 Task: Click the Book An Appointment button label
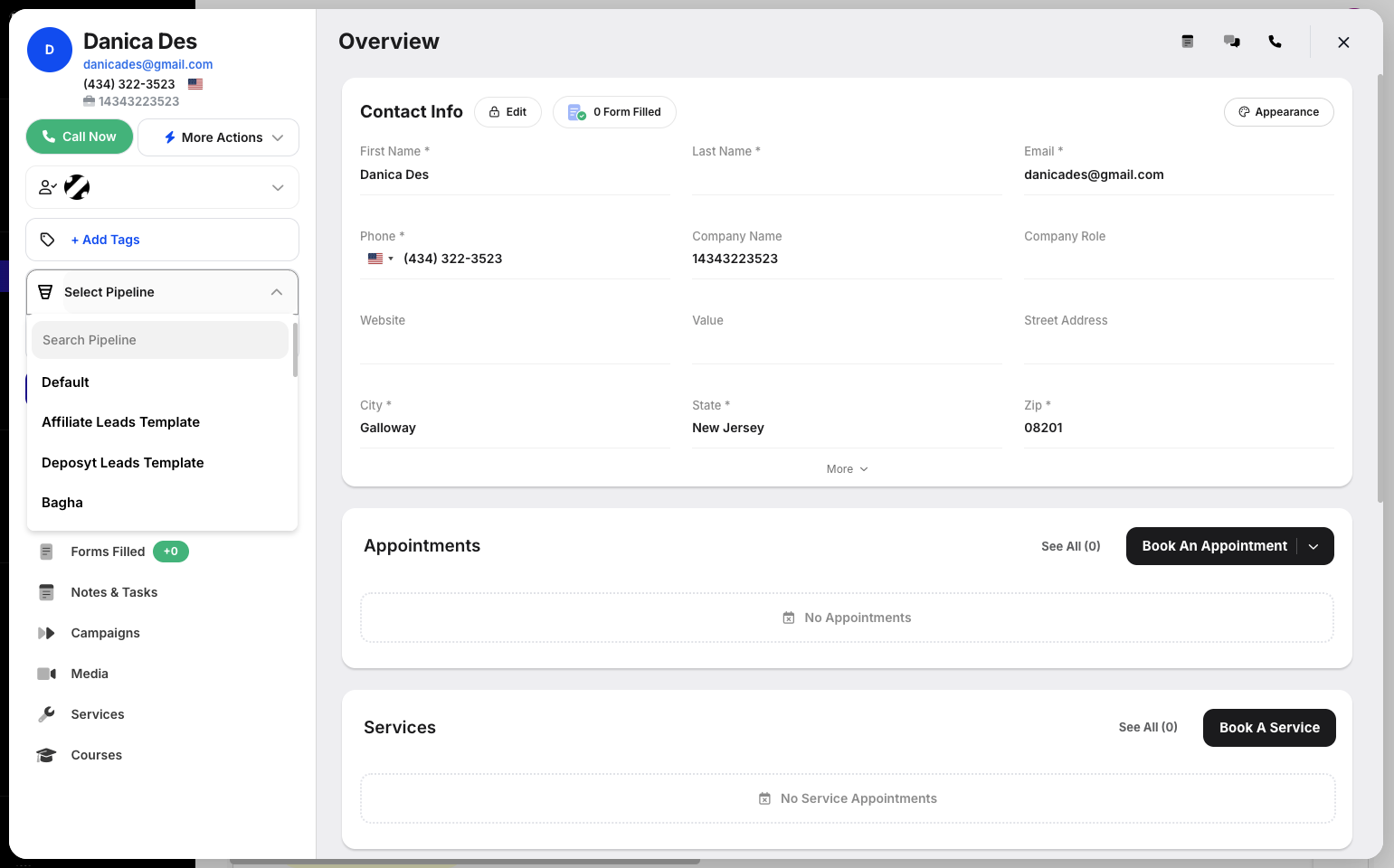[1214, 546]
